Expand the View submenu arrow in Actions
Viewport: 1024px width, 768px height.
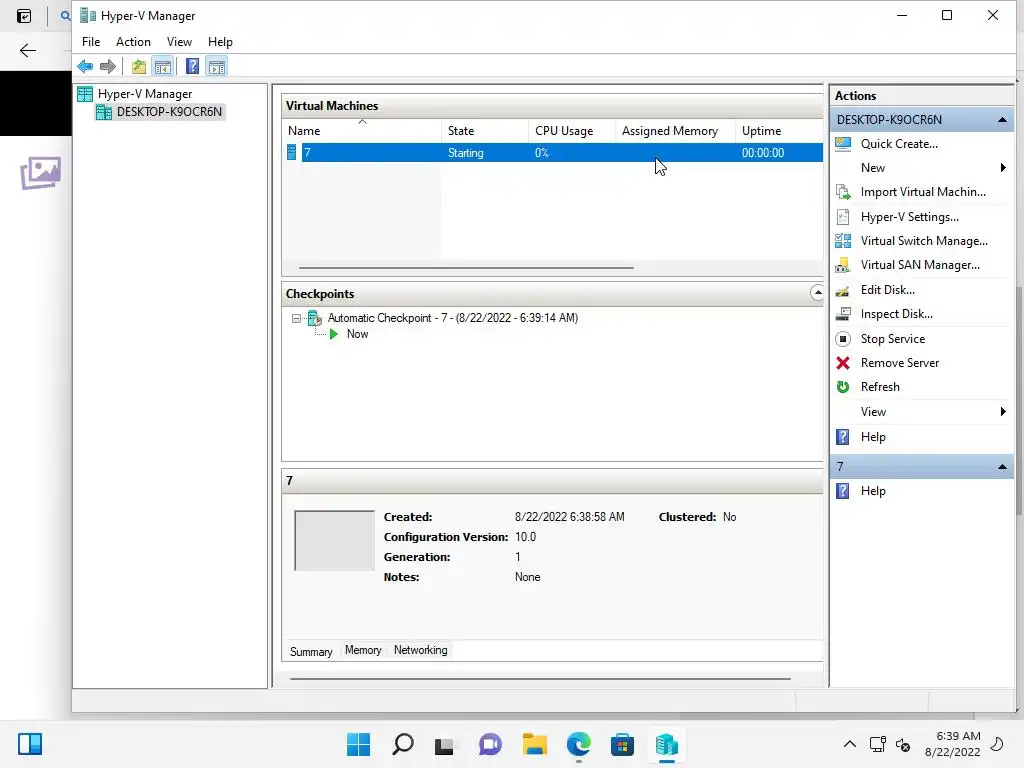1003,411
